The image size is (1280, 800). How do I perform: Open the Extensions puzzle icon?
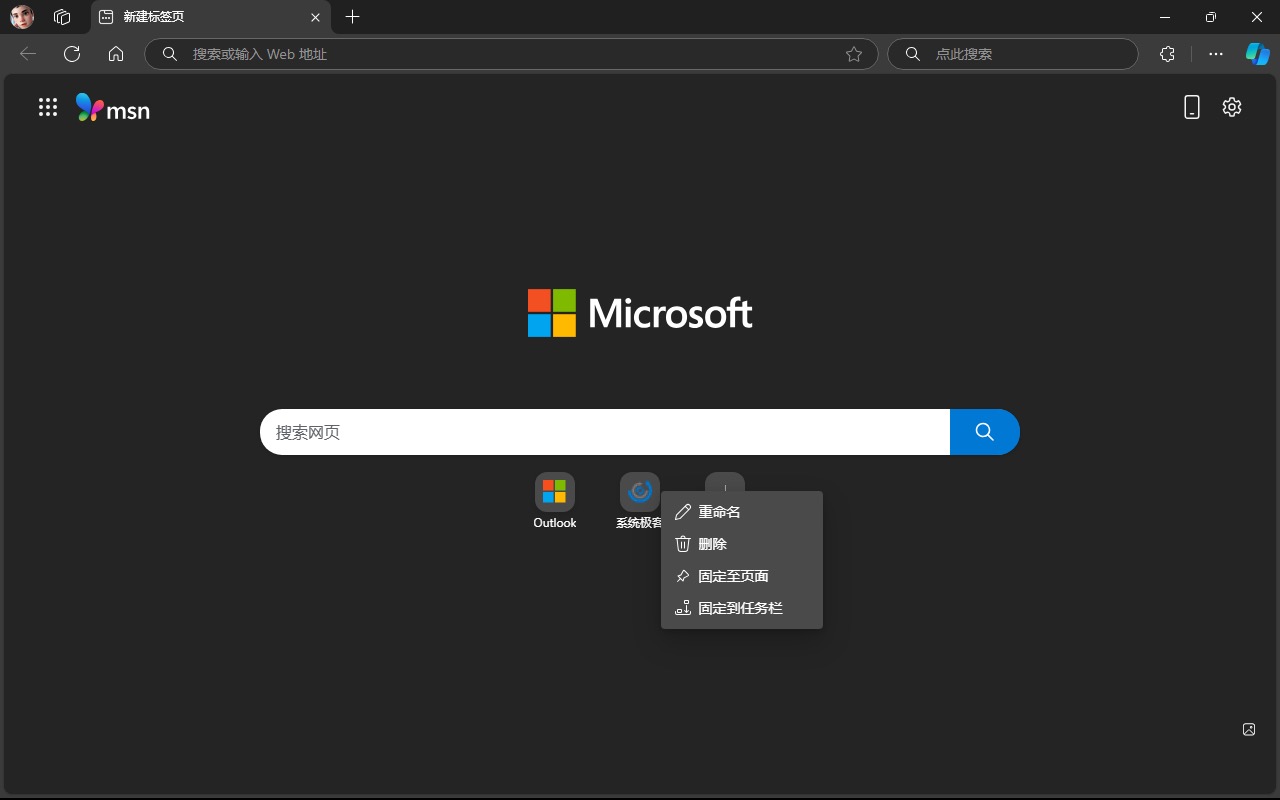coord(1167,54)
